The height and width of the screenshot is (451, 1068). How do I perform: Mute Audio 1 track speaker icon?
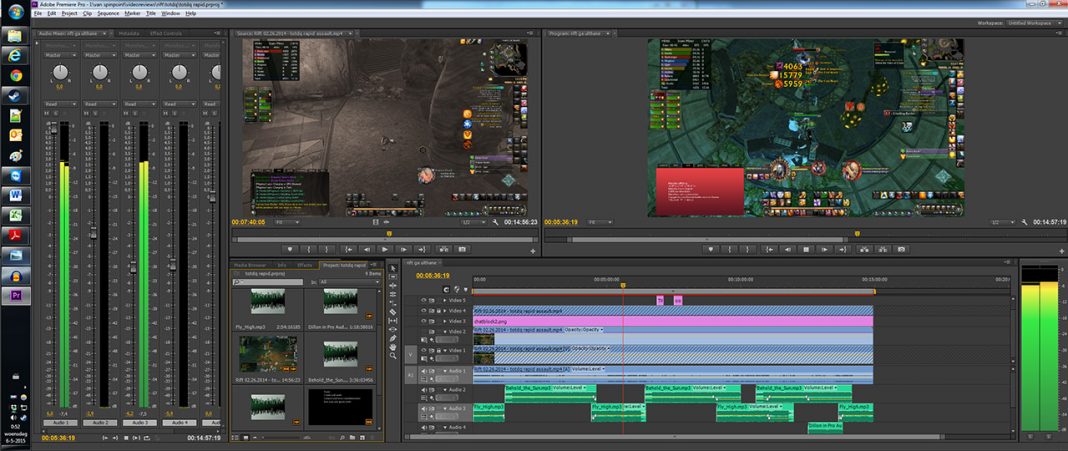click(424, 371)
